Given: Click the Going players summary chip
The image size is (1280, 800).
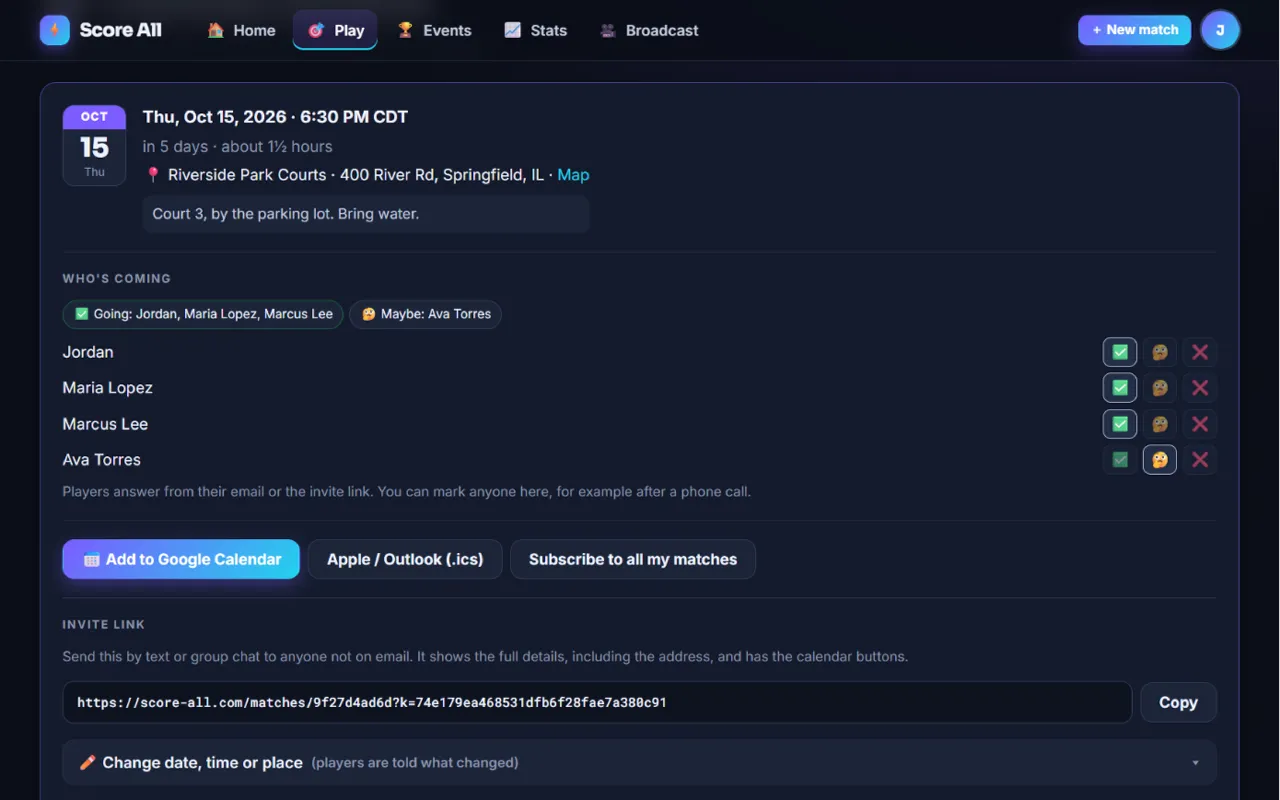Looking at the screenshot, I should pos(203,314).
